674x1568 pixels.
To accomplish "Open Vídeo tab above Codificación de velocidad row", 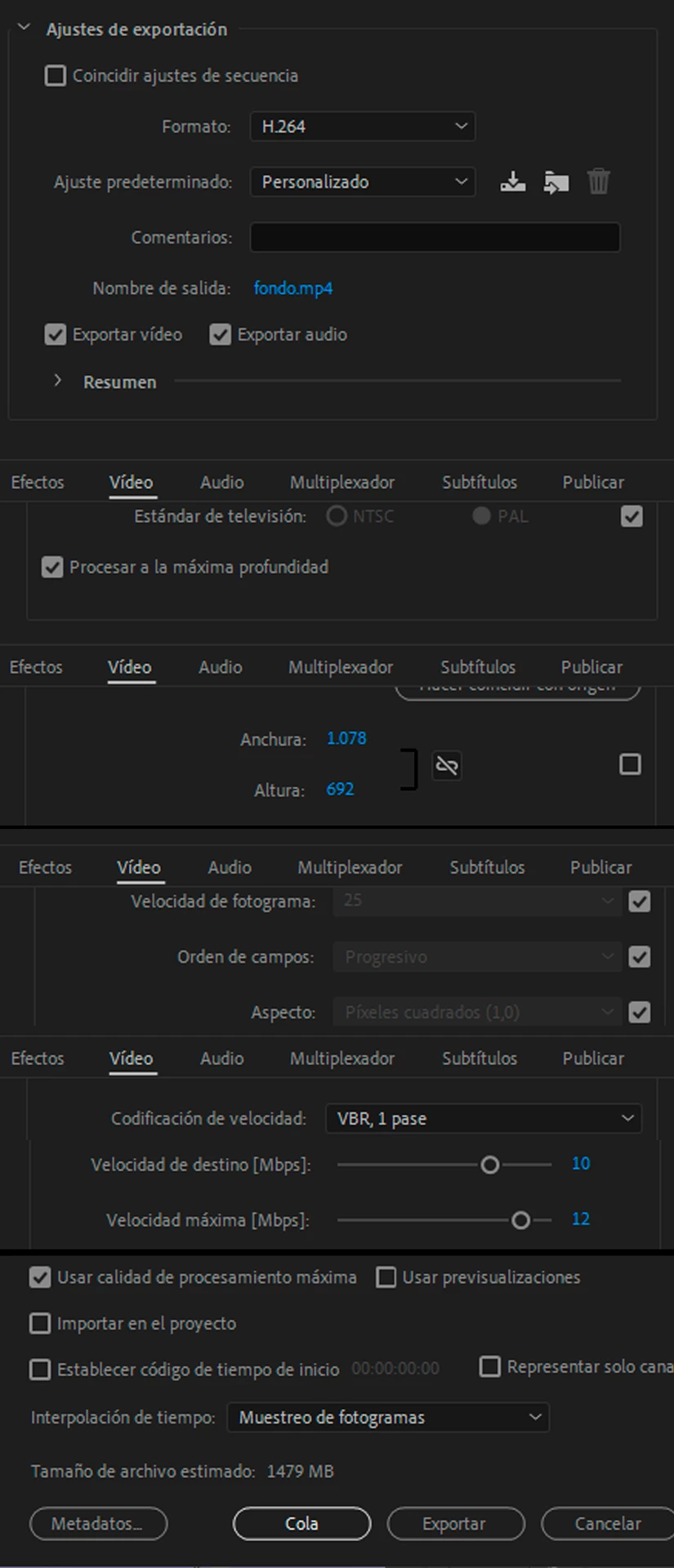I will tap(132, 1058).
